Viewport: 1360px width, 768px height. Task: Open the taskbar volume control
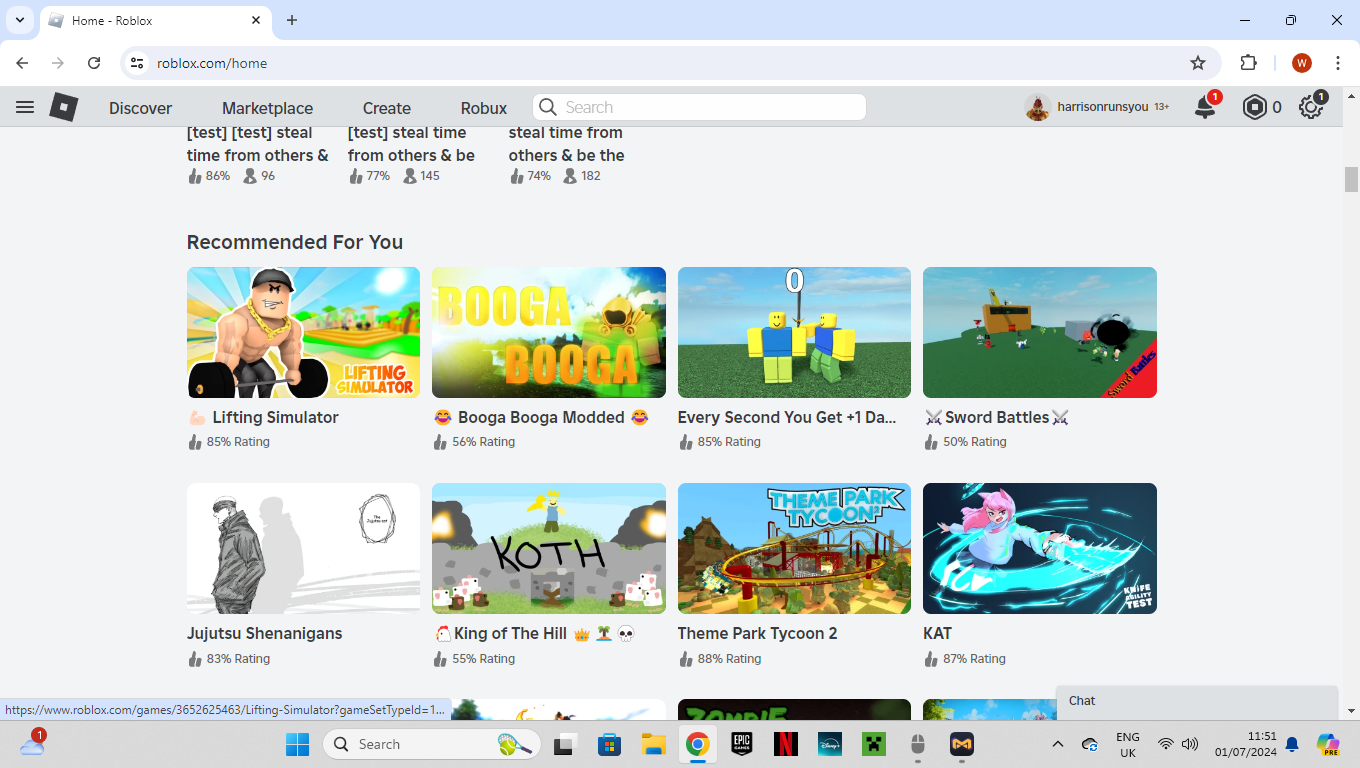(1190, 744)
